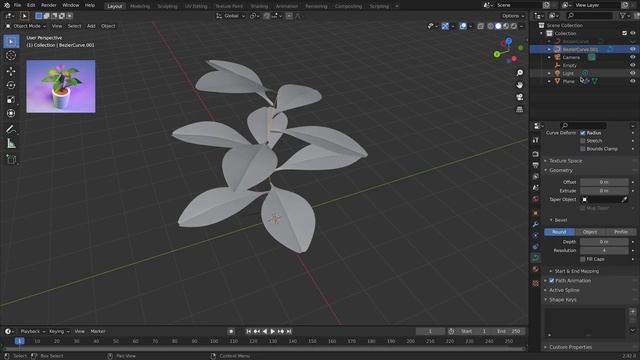Open the Material properties tab icon
The image size is (640, 360).
pos(536,269)
